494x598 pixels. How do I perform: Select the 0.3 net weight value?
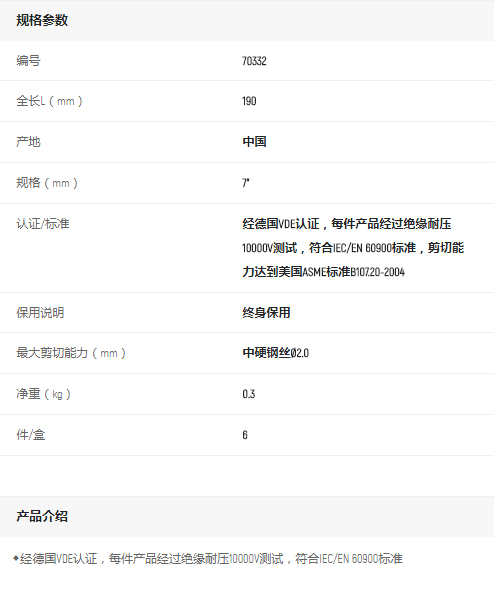pyautogui.click(x=249, y=394)
